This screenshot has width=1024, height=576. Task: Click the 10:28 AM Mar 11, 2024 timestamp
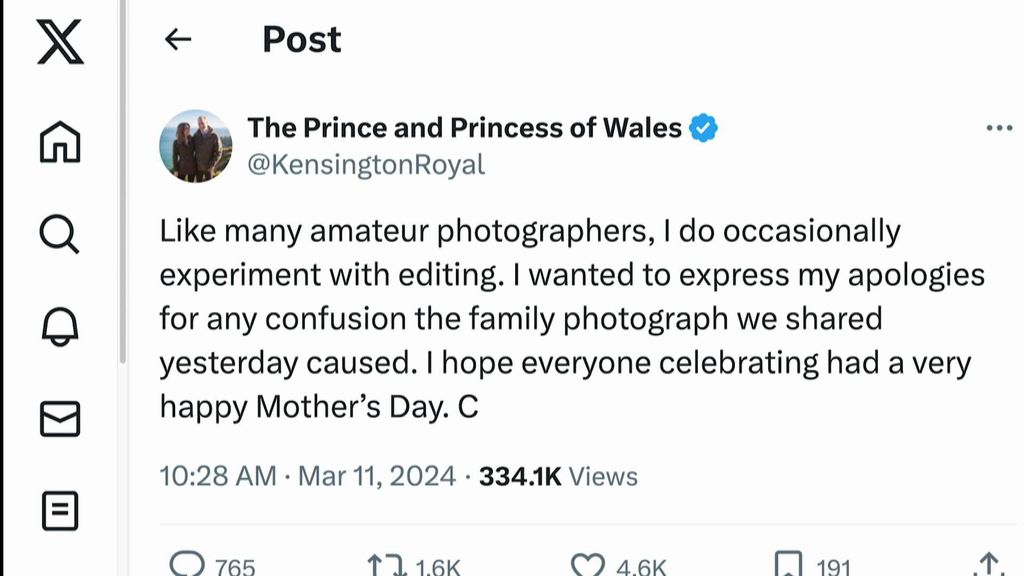pyautogui.click(x=309, y=476)
